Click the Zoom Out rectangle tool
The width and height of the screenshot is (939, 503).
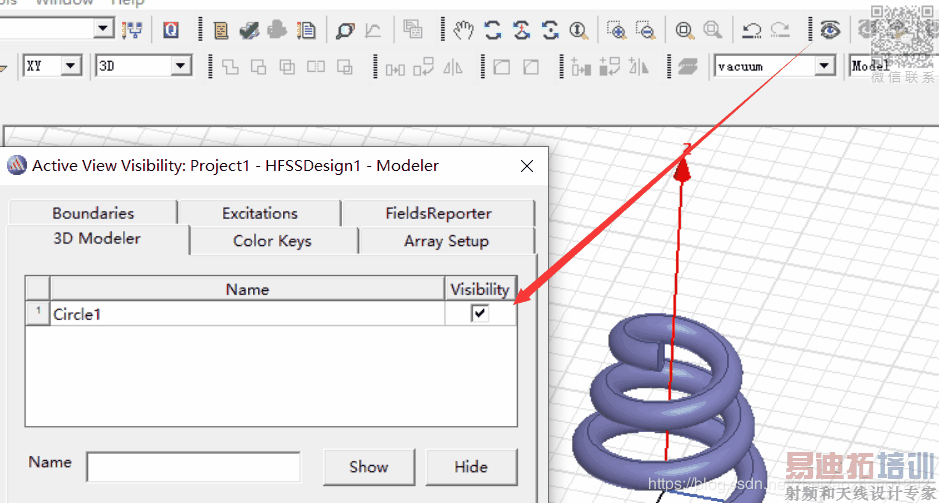coord(646,30)
